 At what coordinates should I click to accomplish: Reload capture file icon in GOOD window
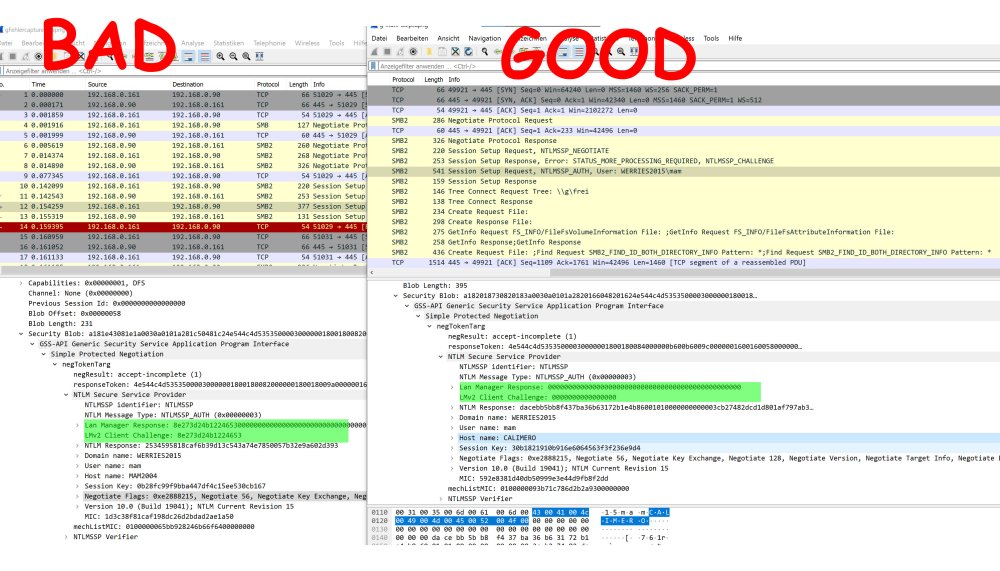[468, 51]
